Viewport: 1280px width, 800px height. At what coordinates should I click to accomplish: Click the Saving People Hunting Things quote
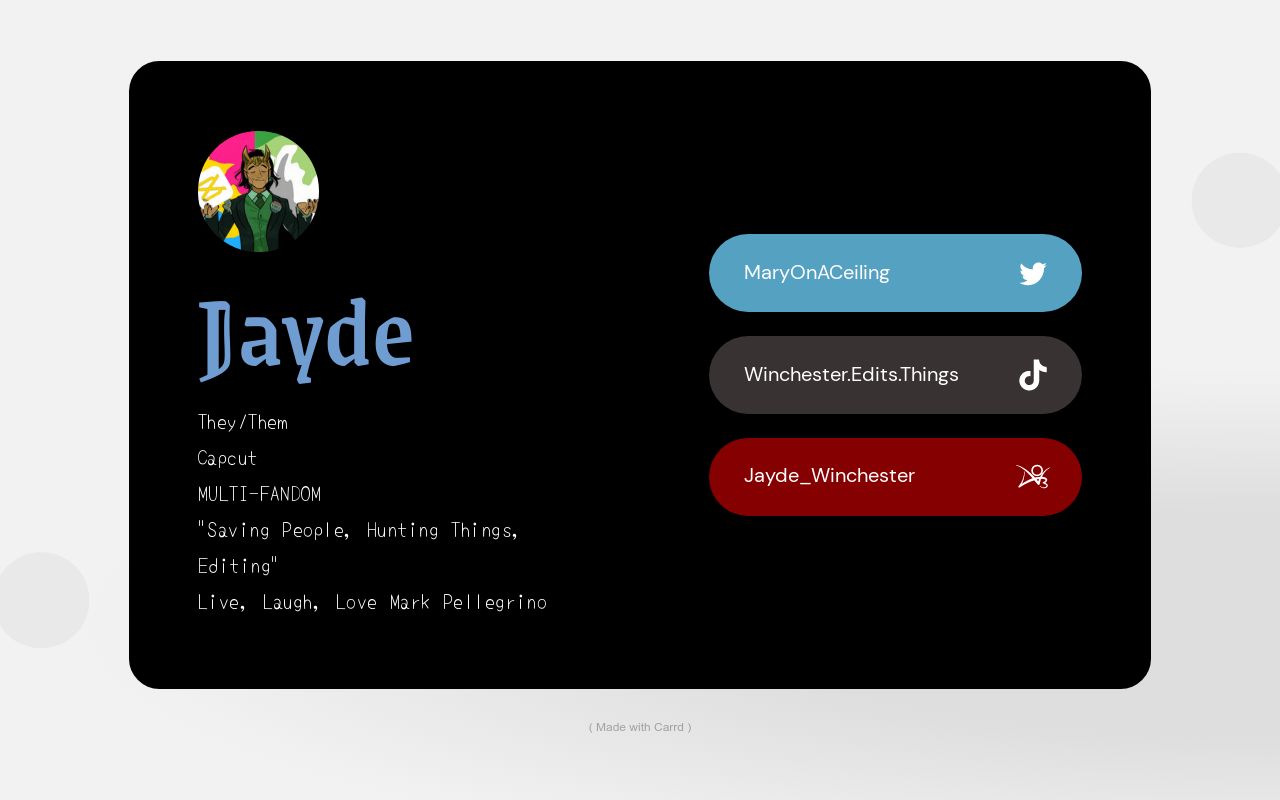pyautogui.click(x=358, y=530)
